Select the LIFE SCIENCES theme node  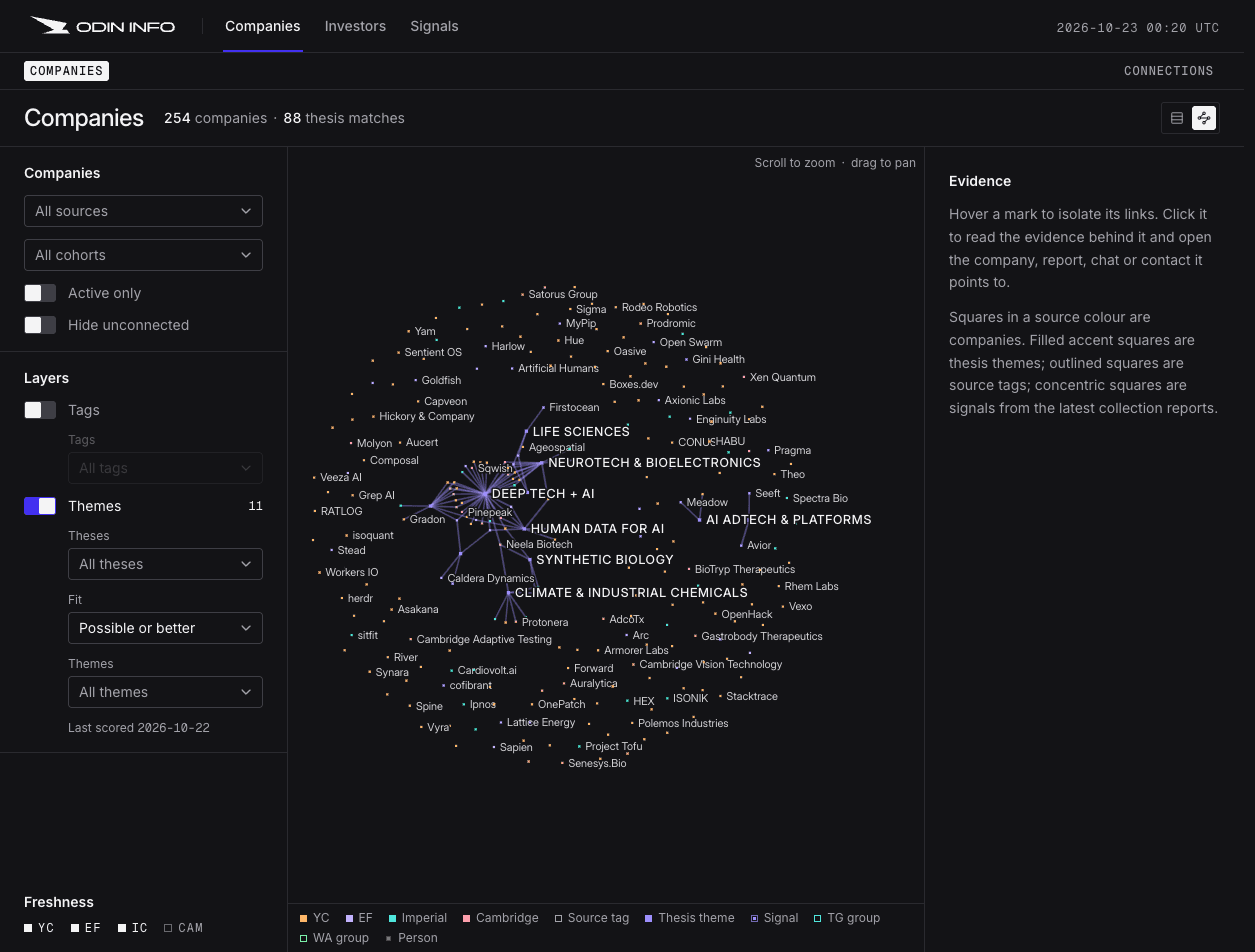coord(526,432)
